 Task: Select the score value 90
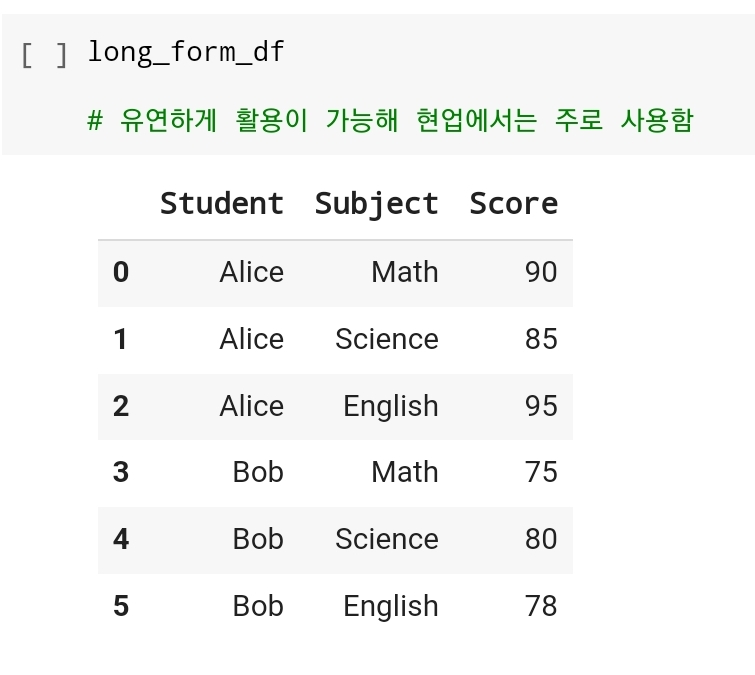(541, 272)
